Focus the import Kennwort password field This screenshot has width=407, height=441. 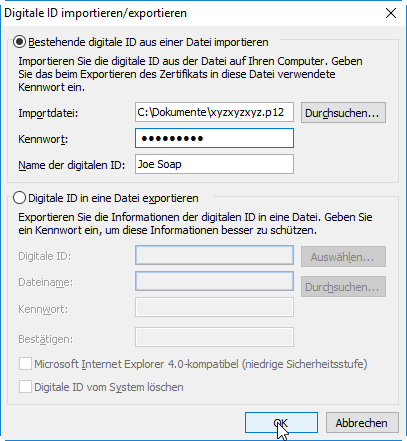click(x=214, y=138)
